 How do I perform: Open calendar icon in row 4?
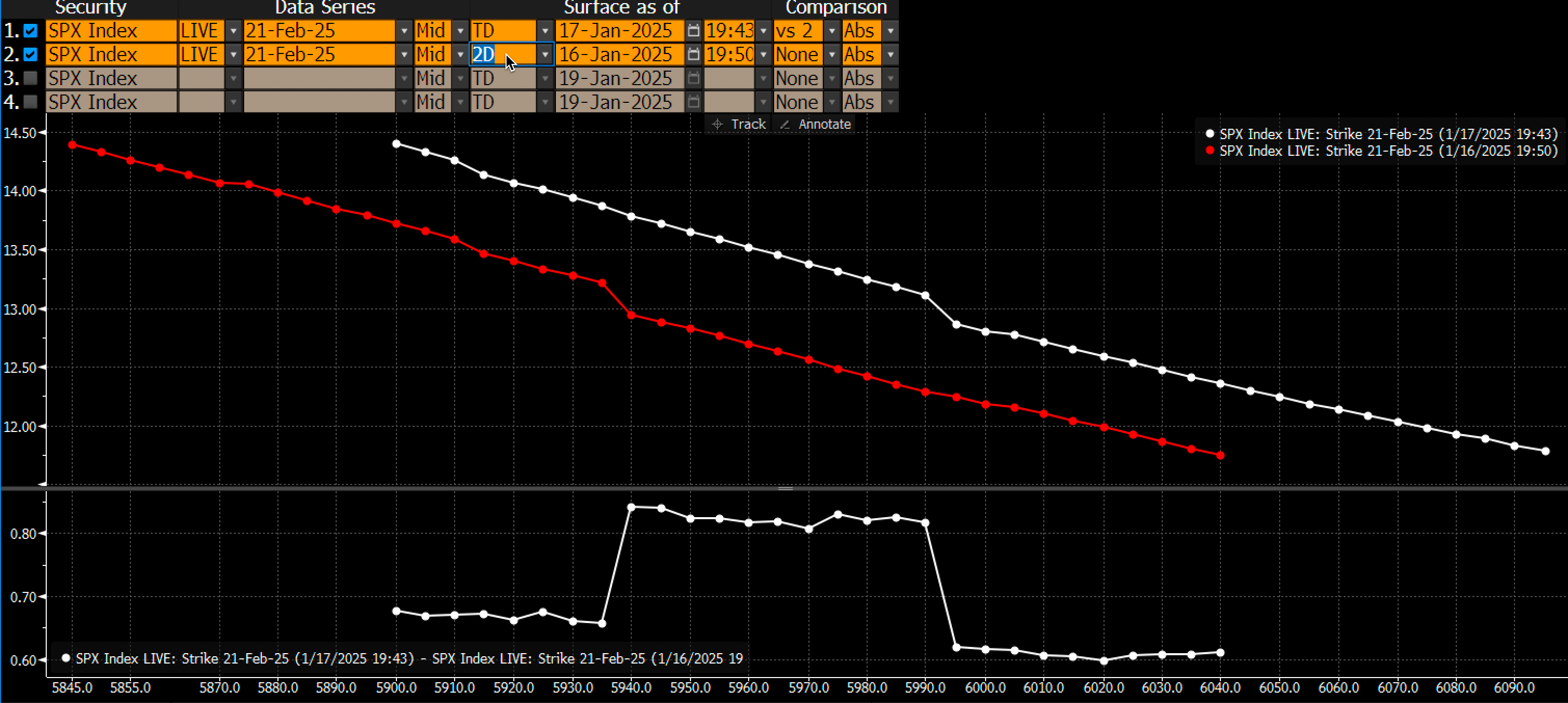click(693, 102)
